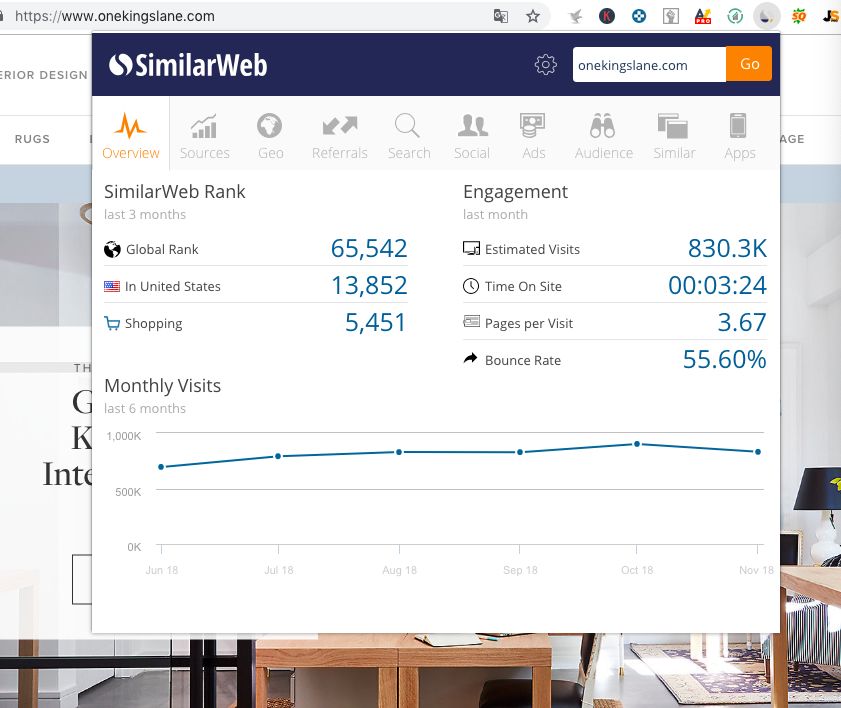
Task: Open the Search tab
Action: tap(409, 137)
